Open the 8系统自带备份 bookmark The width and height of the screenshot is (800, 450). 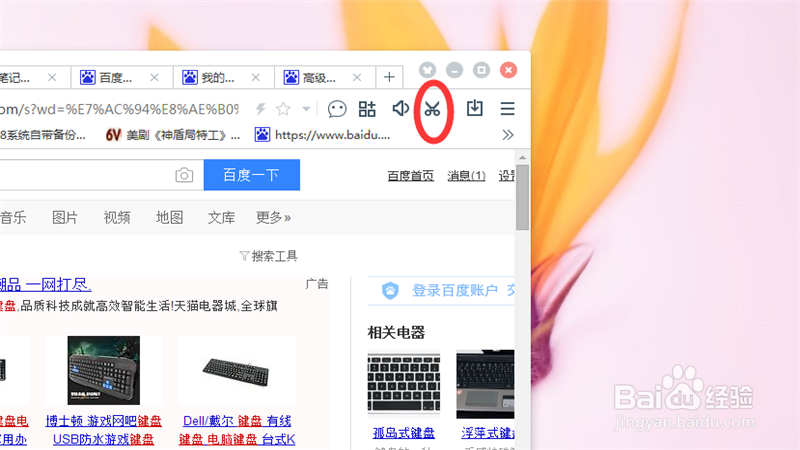[43, 135]
